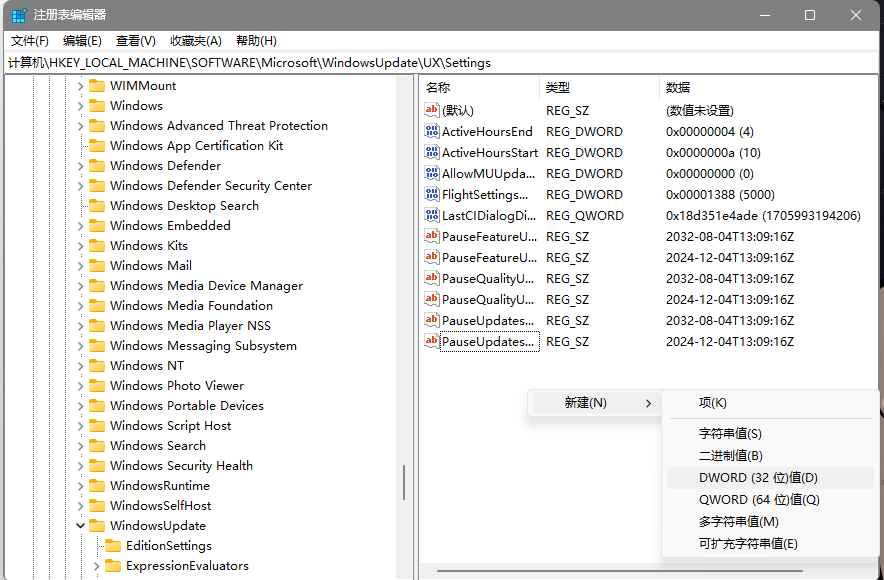Select the Windows App Certification Kit key
884x580 pixels.
coord(196,146)
